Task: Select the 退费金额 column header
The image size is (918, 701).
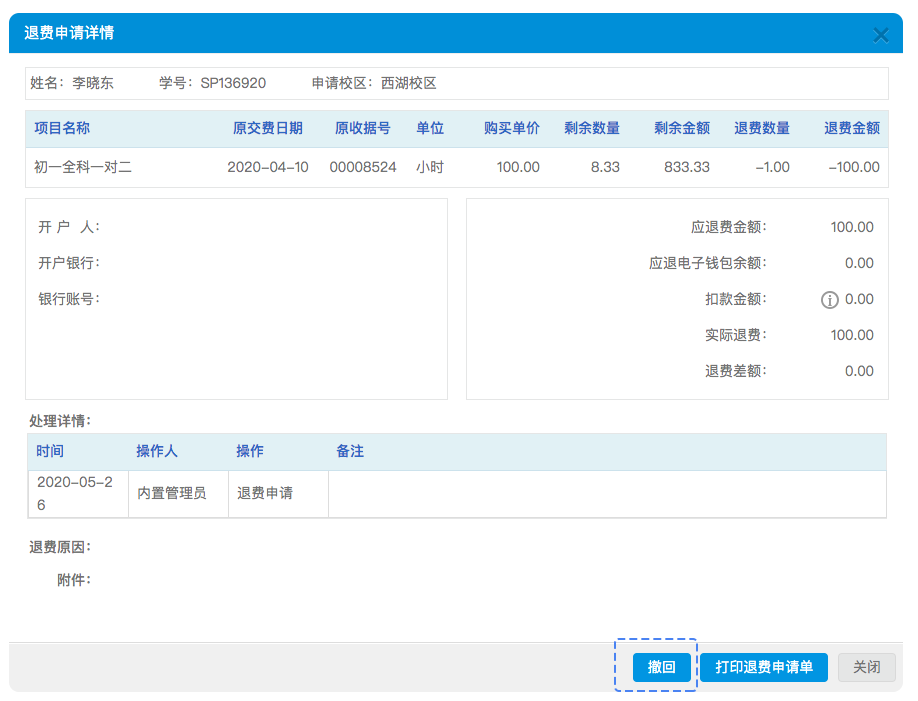Action: (x=852, y=128)
